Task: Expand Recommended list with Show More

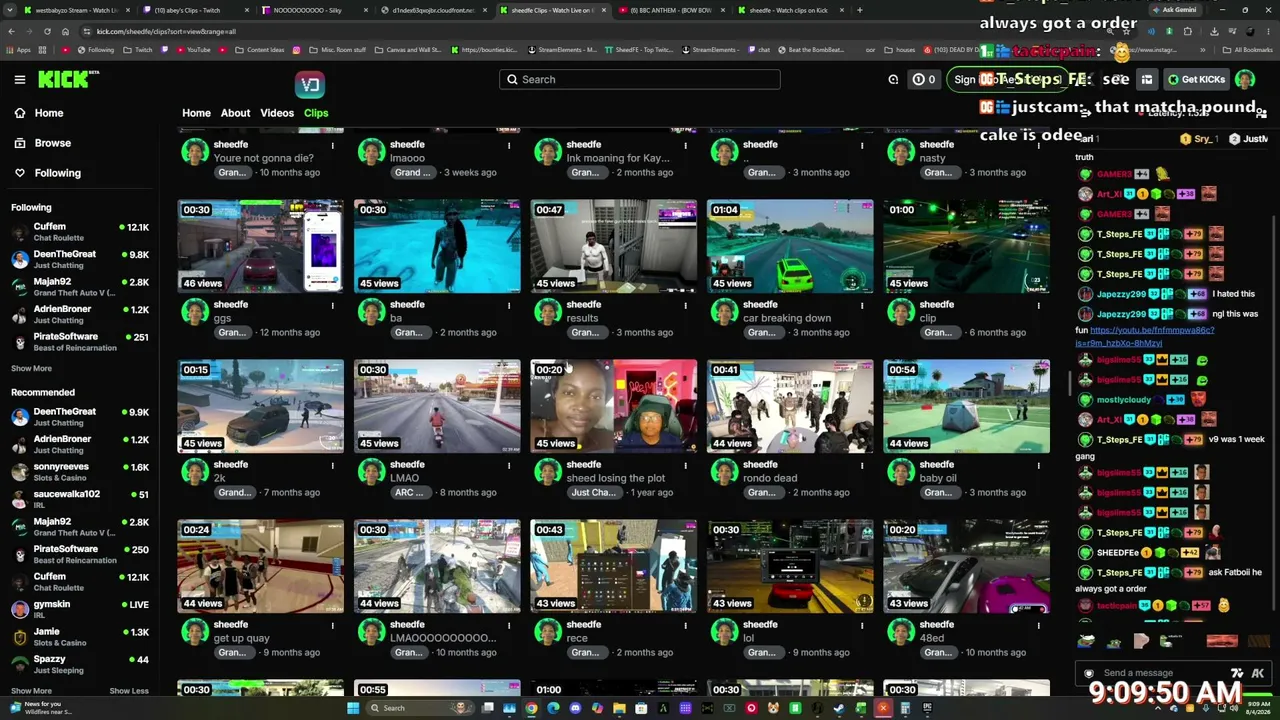Action: pyautogui.click(x=31, y=691)
